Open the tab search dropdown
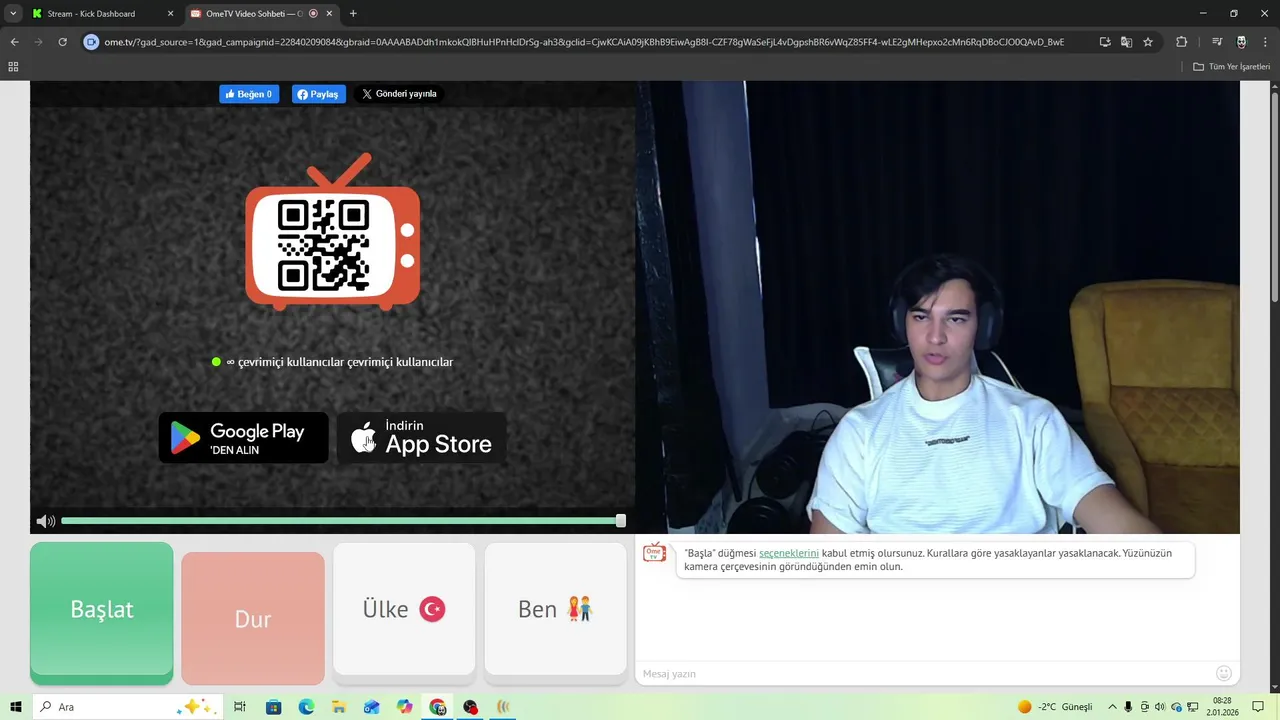Image resolution: width=1280 pixels, height=720 pixels. (x=13, y=13)
